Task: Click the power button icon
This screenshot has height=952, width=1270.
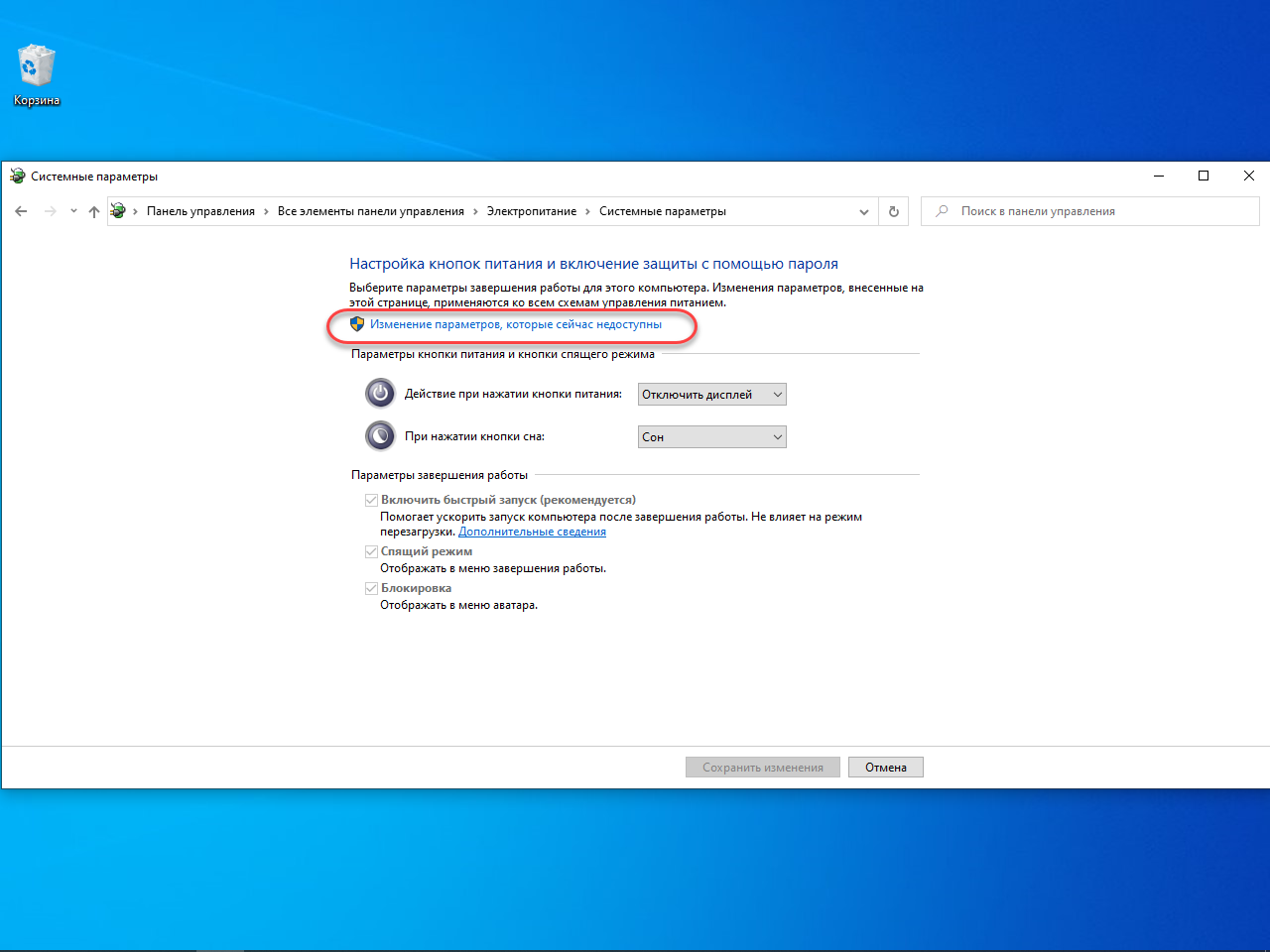Action: pos(380,394)
